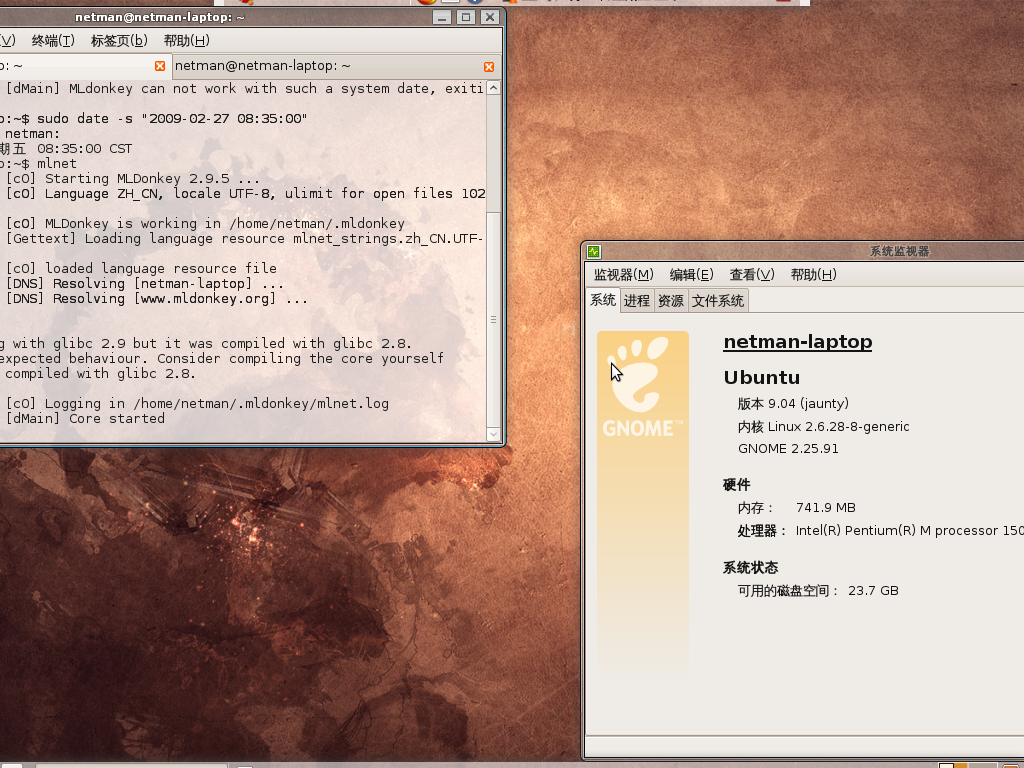The image size is (1024, 768).
Task: Click the 处理器 Intel(R) Pentium(R) M line
Action: 880,530
